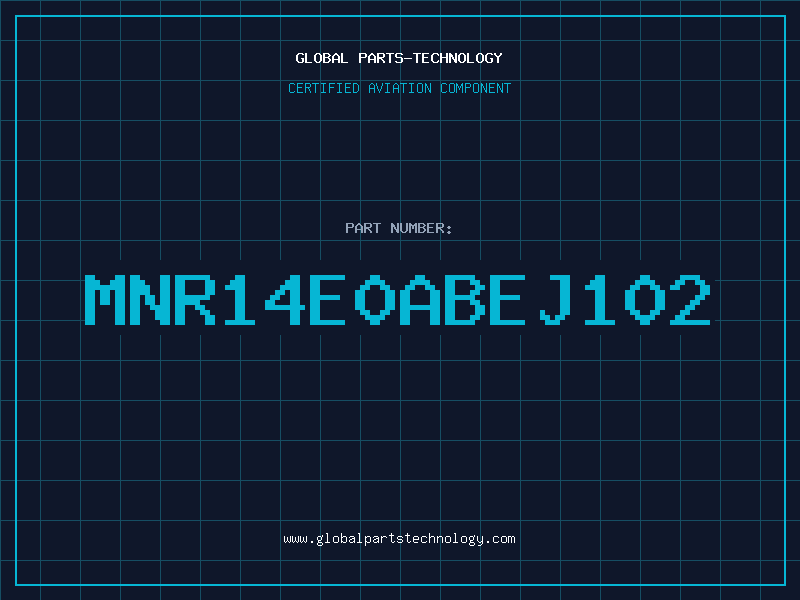Select the letter M in the part number

coord(105,300)
